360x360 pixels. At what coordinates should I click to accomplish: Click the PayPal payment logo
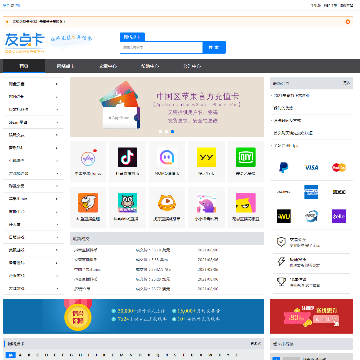(284, 167)
